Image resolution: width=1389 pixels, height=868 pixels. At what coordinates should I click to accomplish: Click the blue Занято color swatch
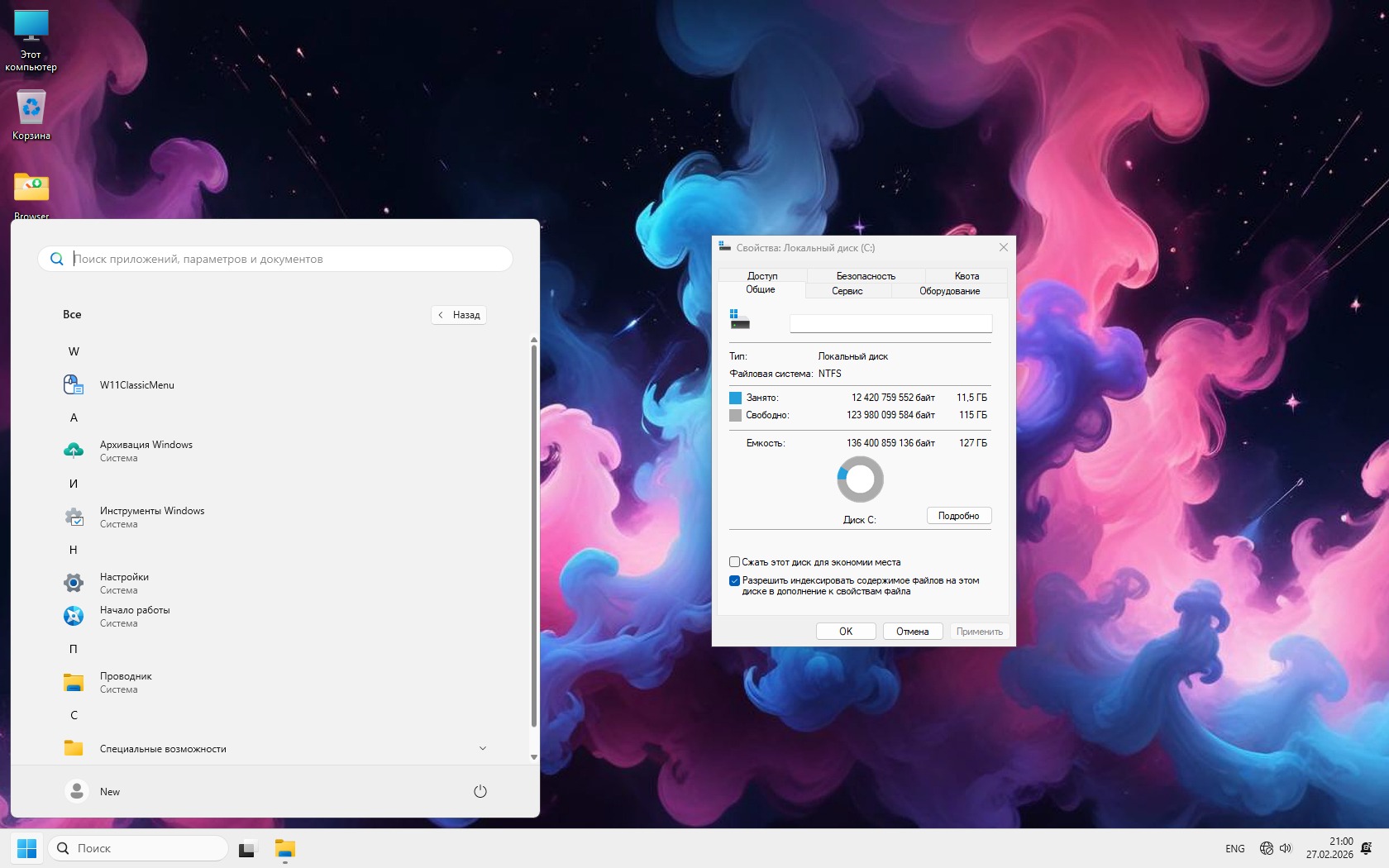click(x=735, y=398)
